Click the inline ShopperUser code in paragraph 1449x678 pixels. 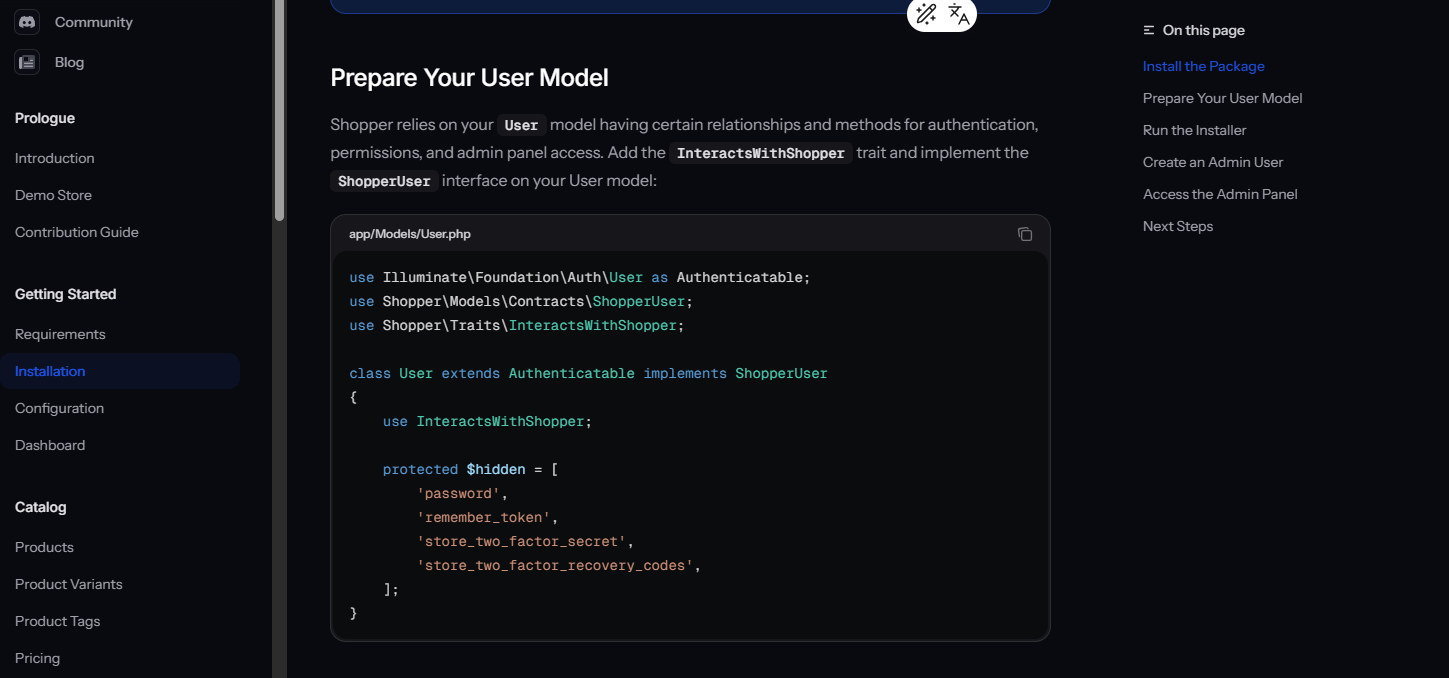(x=384, y=181)
